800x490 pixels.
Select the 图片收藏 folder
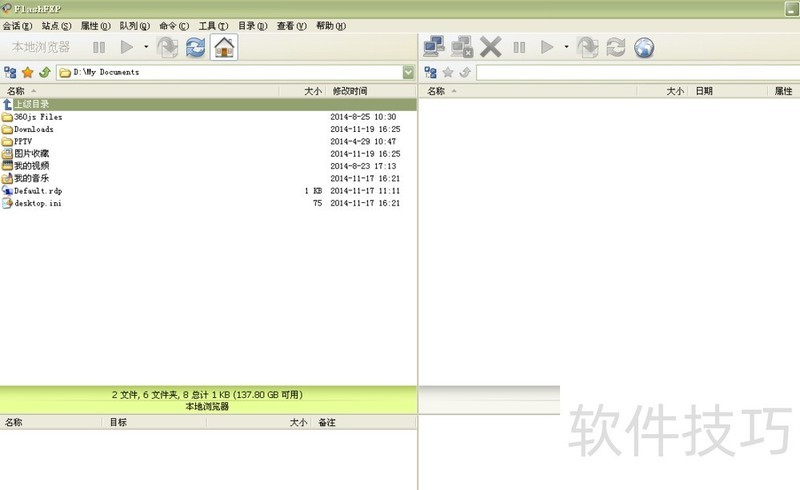(x=208, y=154)
